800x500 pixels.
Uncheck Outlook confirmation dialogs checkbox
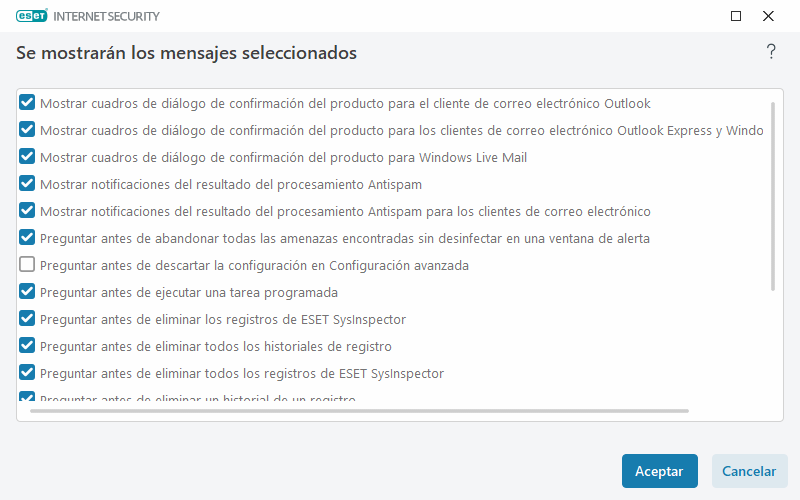tap(27, 103)
